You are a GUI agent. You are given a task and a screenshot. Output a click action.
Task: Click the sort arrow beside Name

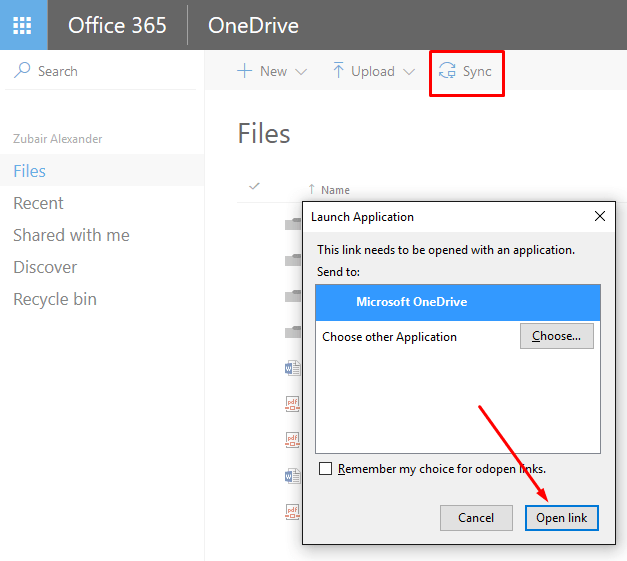(312, 189)
